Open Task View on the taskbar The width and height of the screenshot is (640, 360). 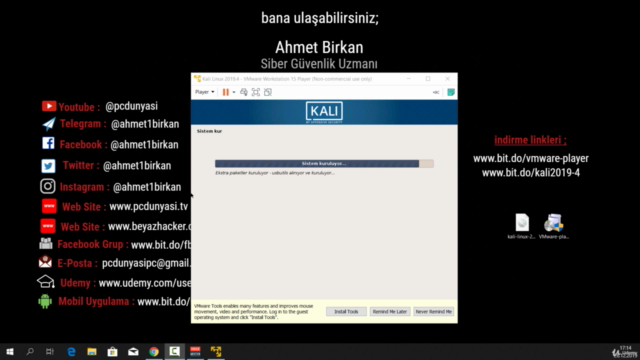[50, 351]
